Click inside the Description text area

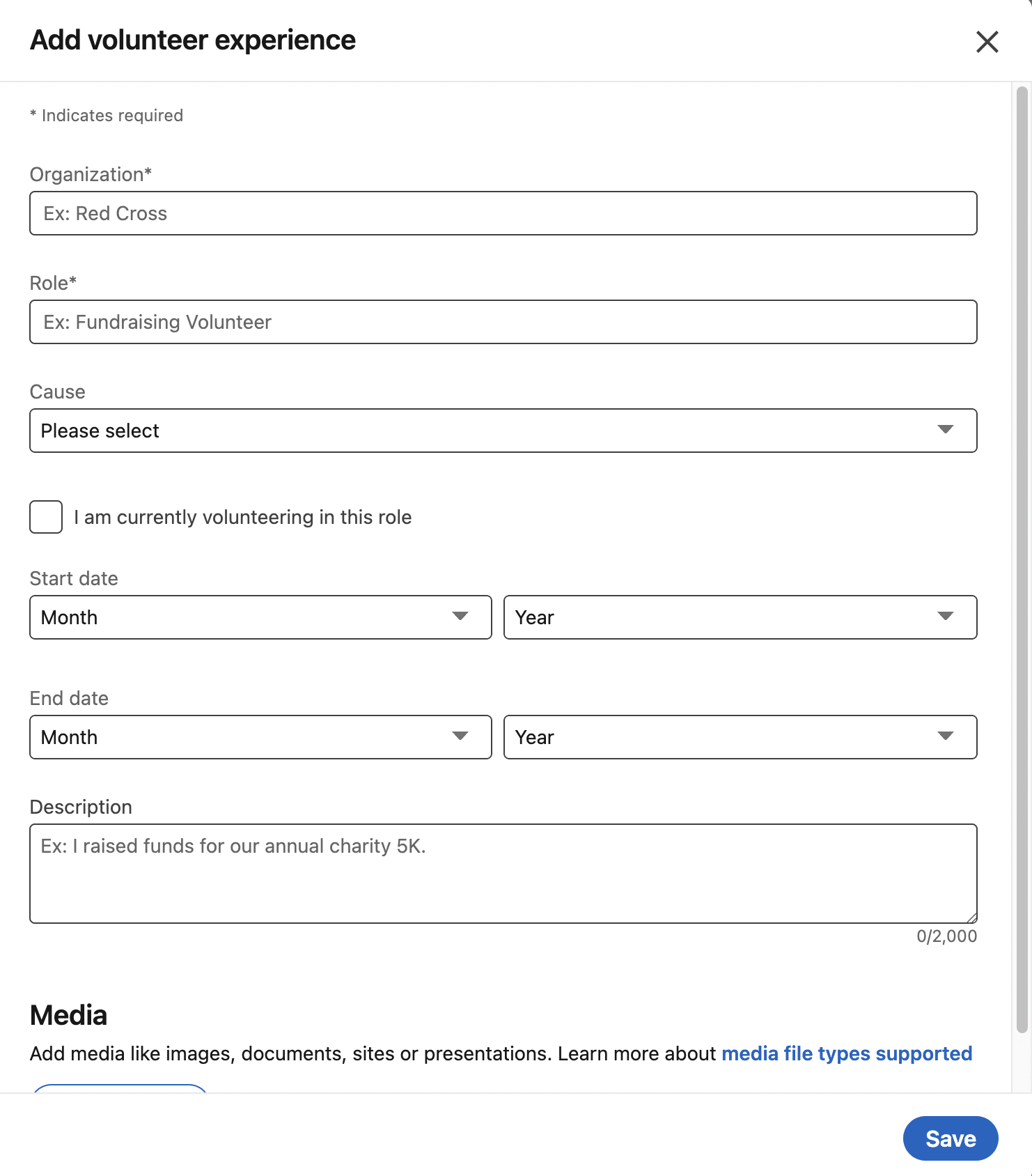click(503, 874)
